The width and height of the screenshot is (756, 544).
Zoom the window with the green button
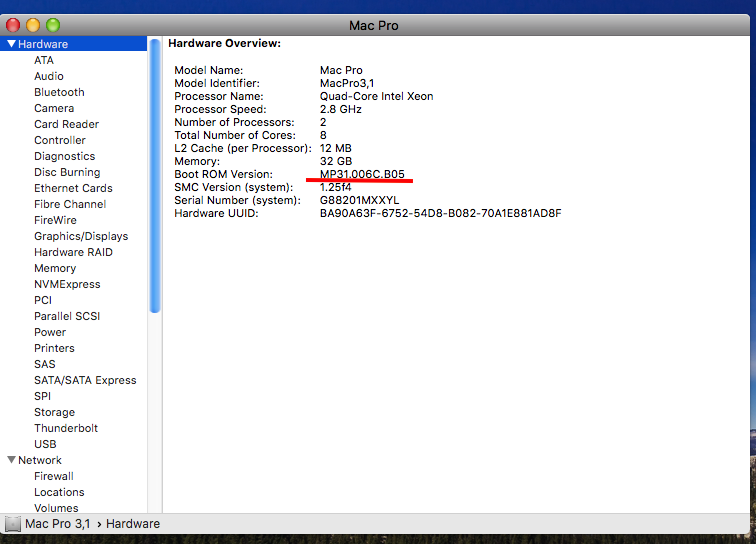[53, 25]
